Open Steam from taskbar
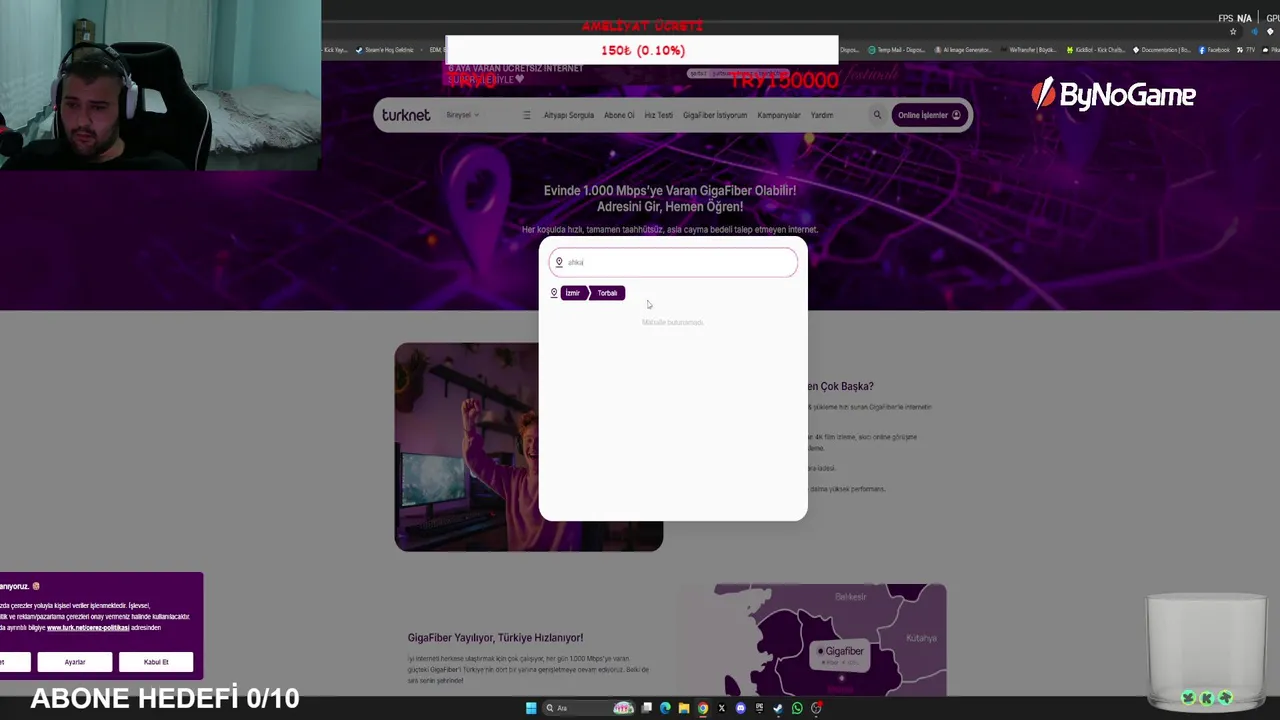The image size is (1280, 720). tap(778, 708)
